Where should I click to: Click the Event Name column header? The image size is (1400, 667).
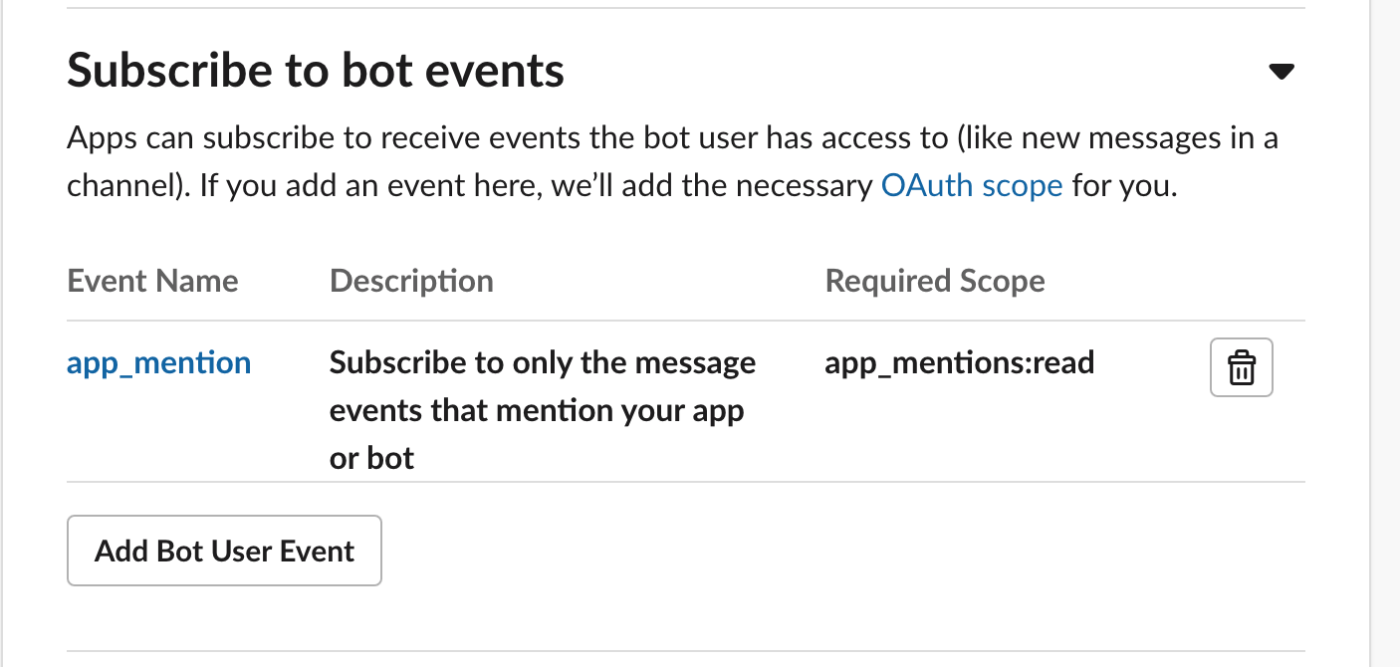pos(153,281)
